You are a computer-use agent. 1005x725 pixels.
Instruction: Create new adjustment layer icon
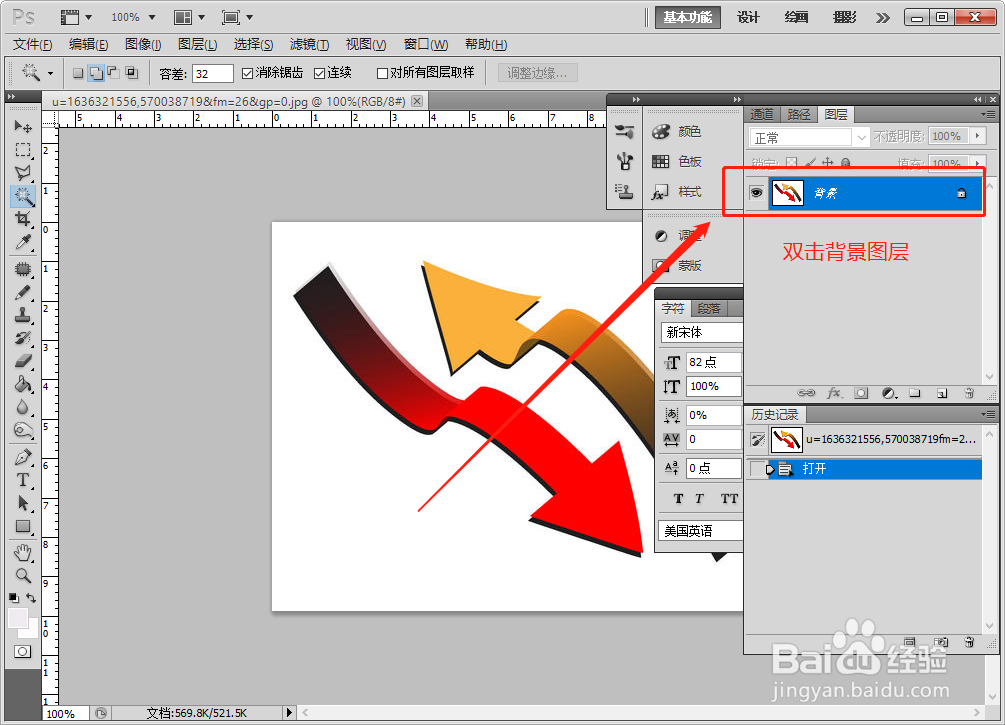pos(888,393)
